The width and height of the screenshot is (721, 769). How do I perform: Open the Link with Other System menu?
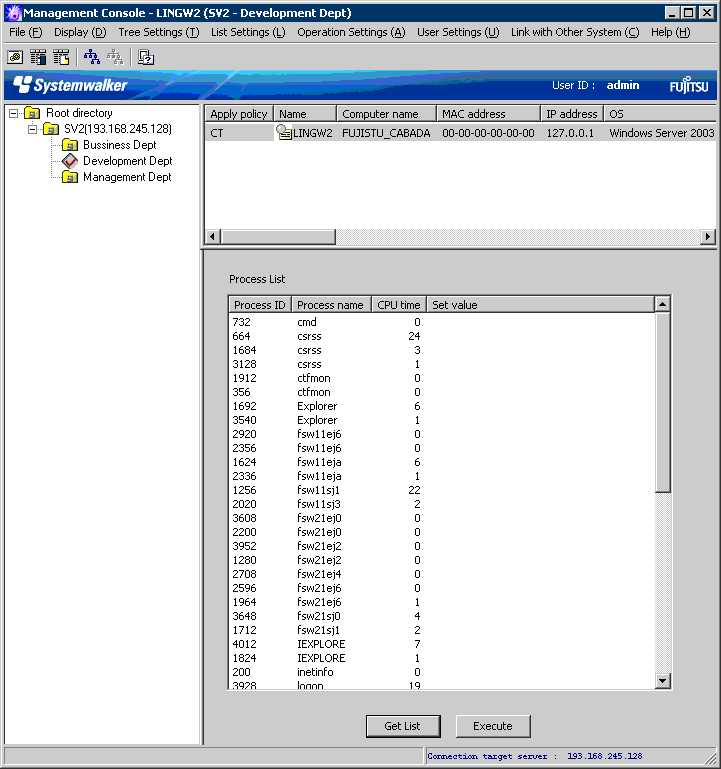click(x=574, y=32)
